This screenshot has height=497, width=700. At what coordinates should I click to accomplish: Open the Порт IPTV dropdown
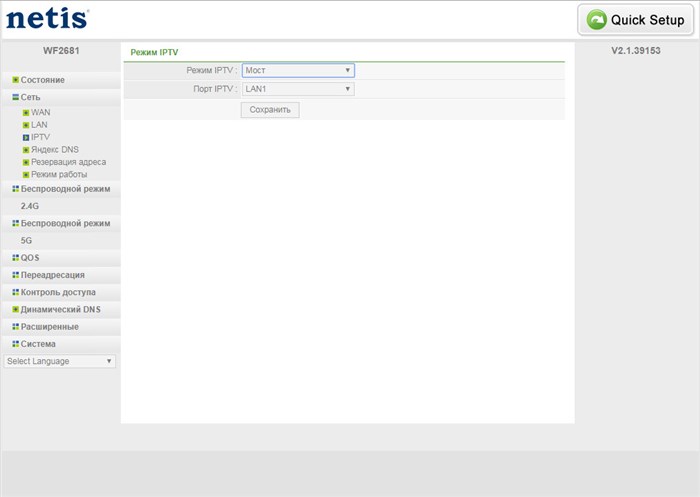(298, 89)
